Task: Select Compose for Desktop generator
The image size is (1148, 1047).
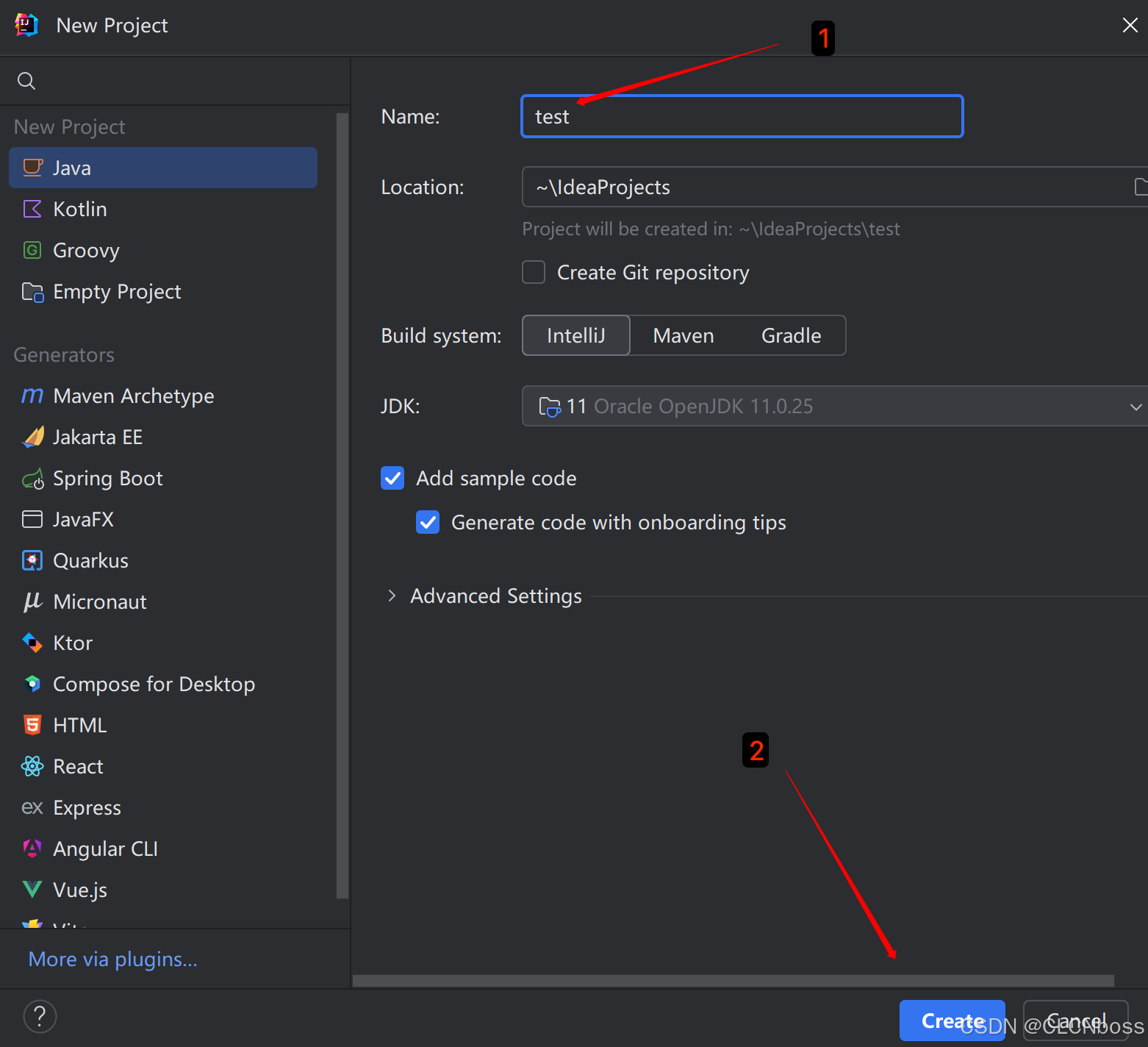Action: pos(163,684)
